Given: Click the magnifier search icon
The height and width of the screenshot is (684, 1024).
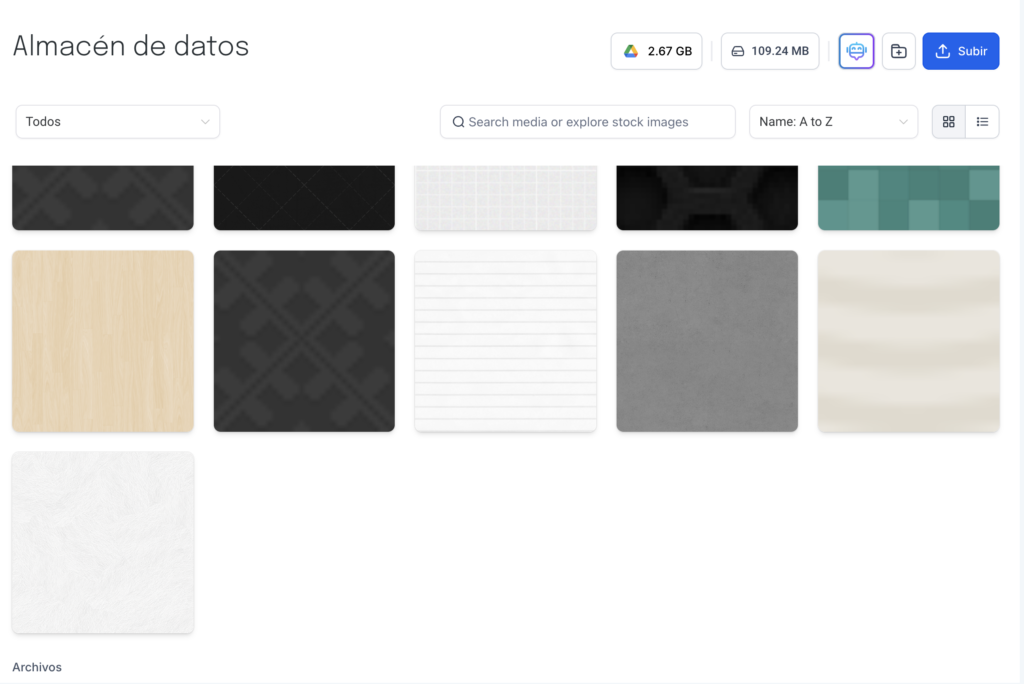Looking at the screenshot, I should click(458, 122).
